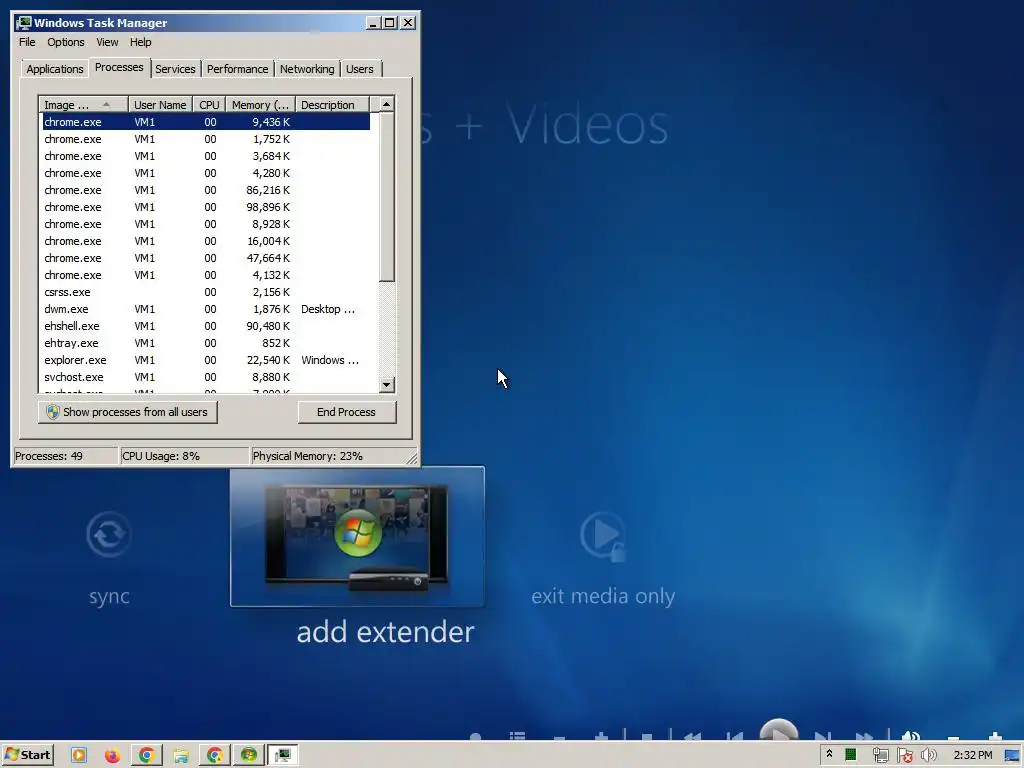Click the exit media only icon
Image resolution: width=1024 pixels, height=768 pixels.
[x=603, y=537]
